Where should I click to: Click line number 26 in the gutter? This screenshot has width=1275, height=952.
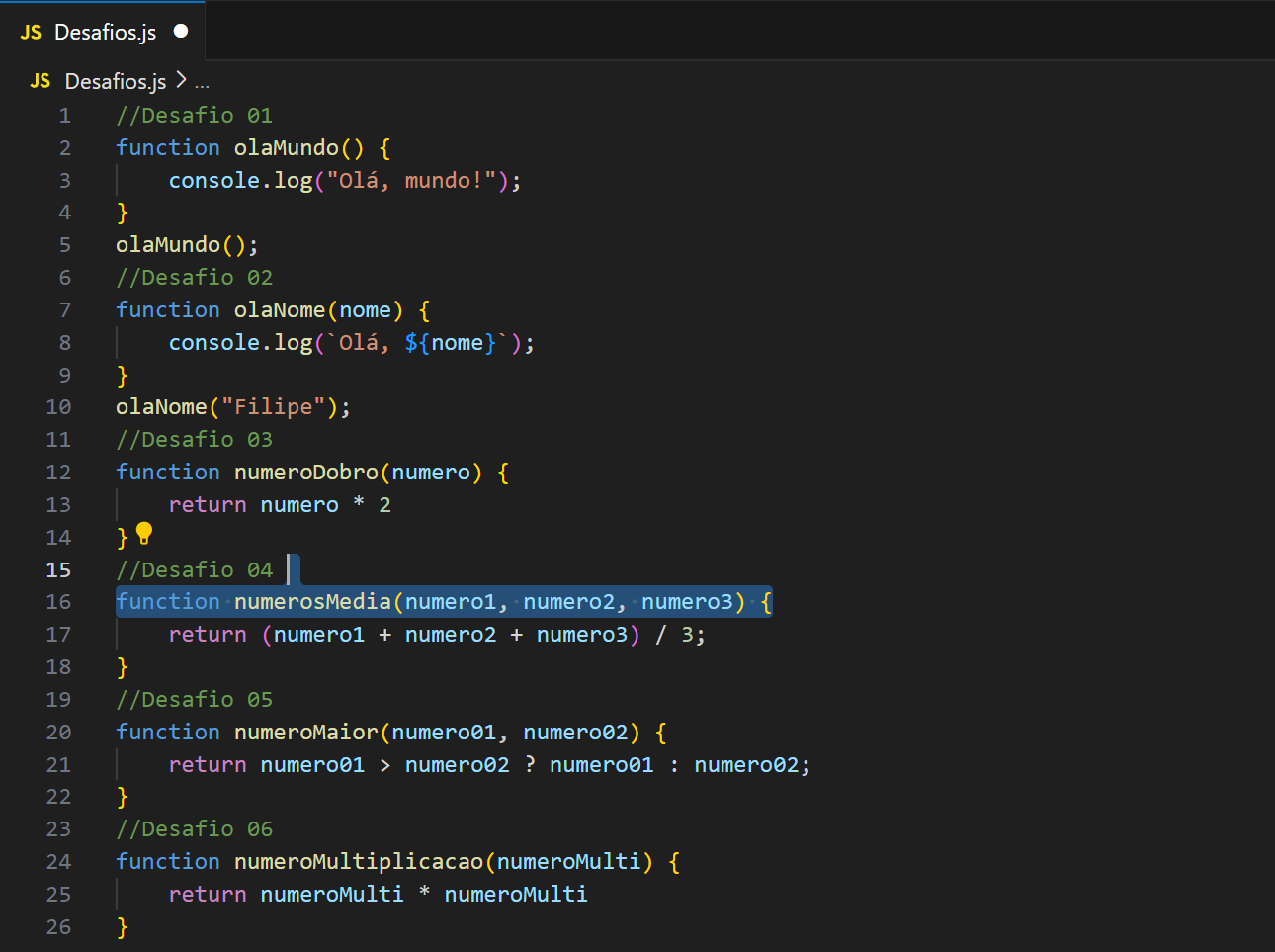(x=58, y=926)
